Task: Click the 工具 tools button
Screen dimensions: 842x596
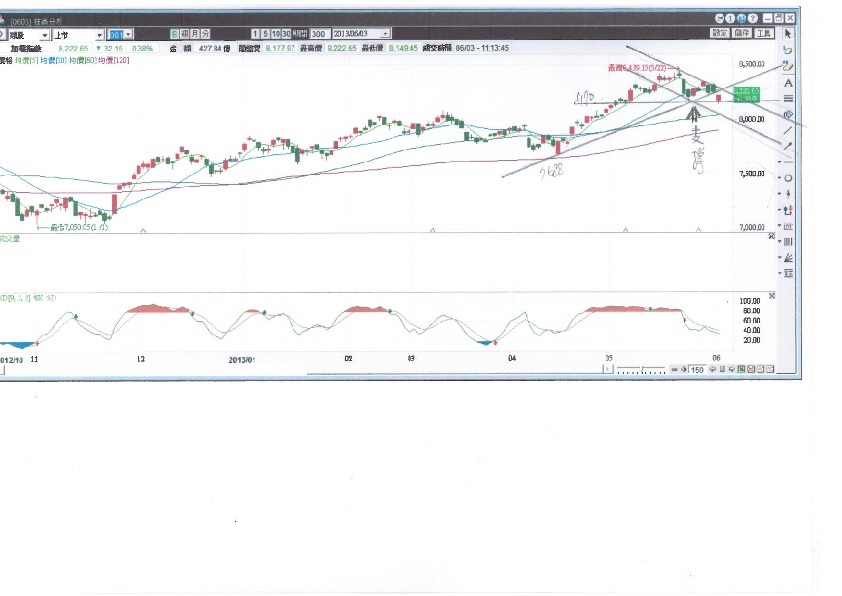Action: point(764,33)
